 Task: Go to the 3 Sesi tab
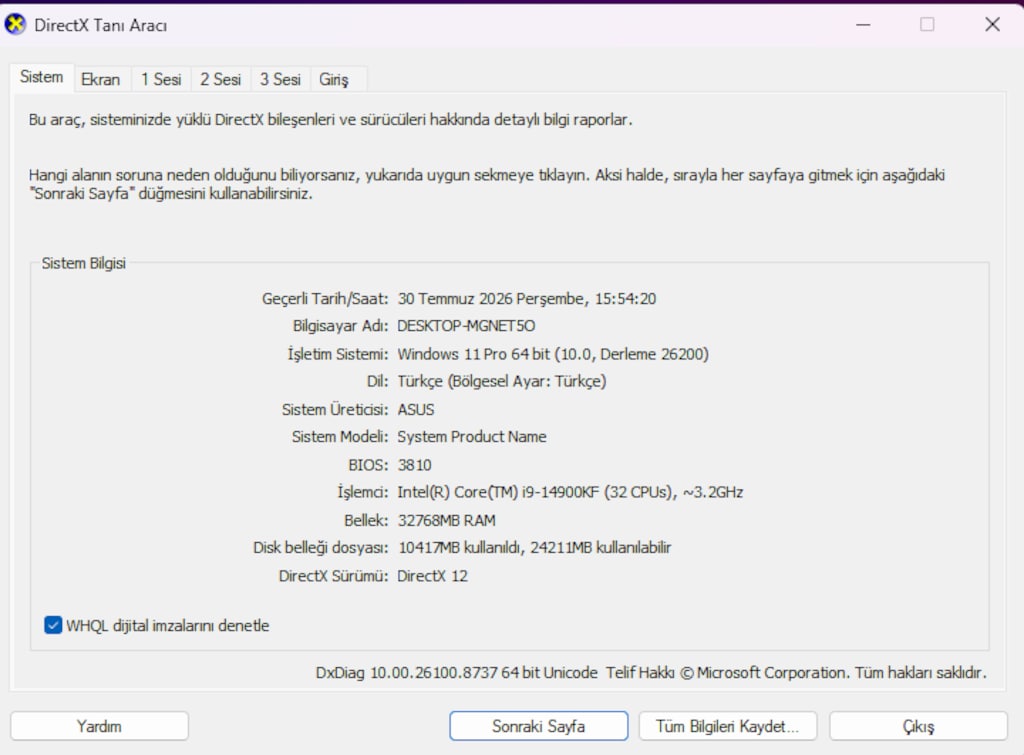(281, 80)
